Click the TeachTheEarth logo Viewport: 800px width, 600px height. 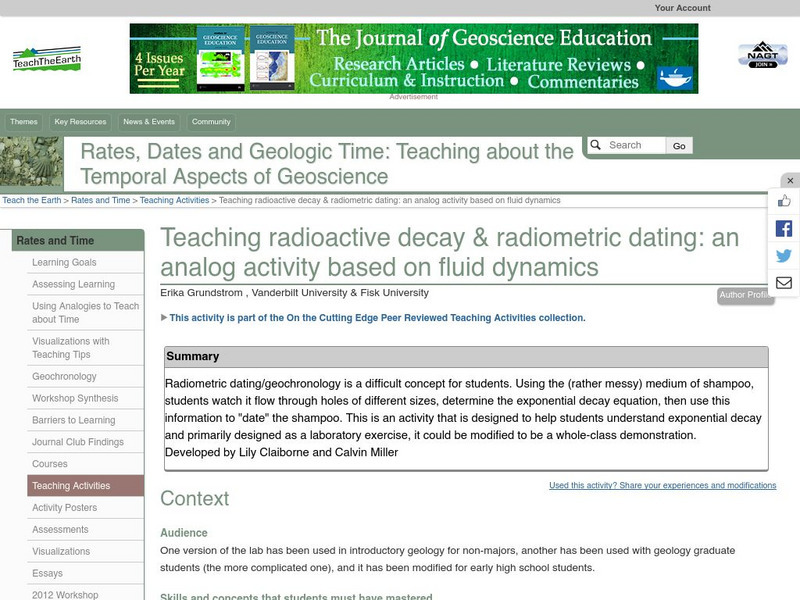coord(47,59)
